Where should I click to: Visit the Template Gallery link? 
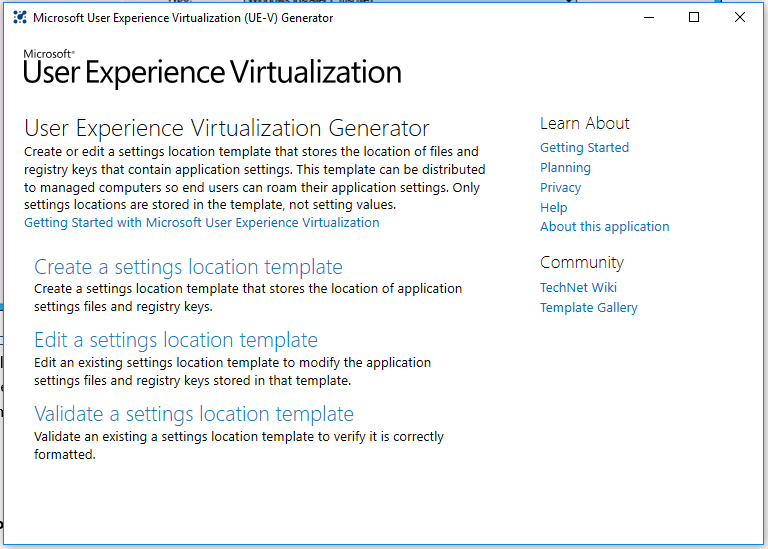tap(589, 308)
